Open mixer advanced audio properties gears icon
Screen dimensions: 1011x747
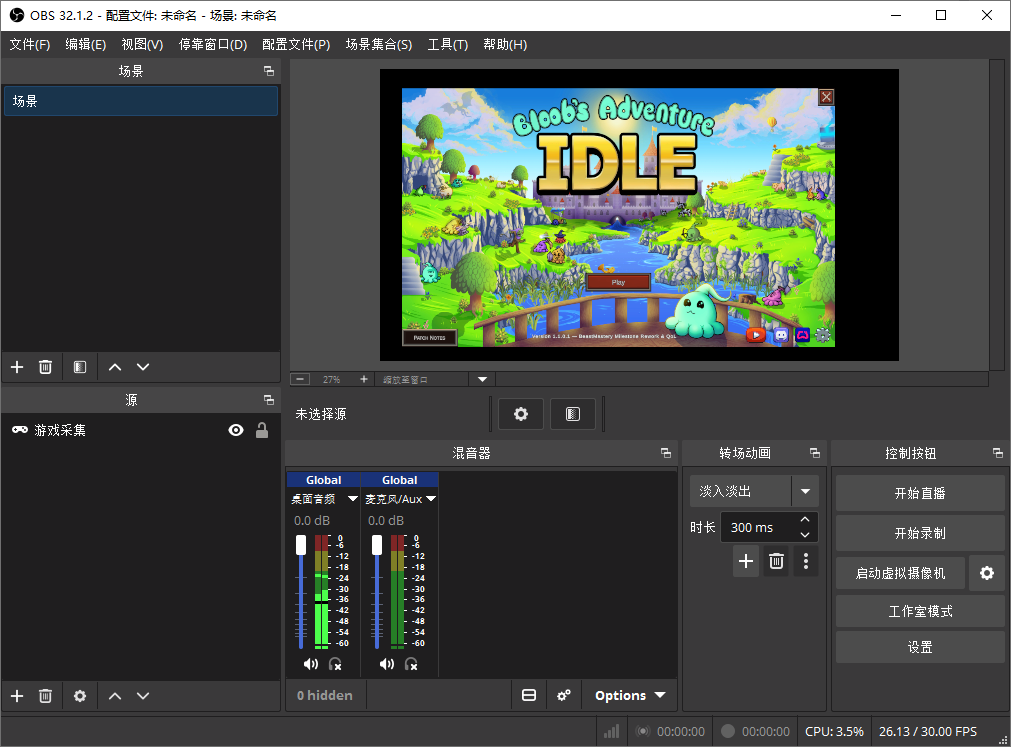click(564, 695)
